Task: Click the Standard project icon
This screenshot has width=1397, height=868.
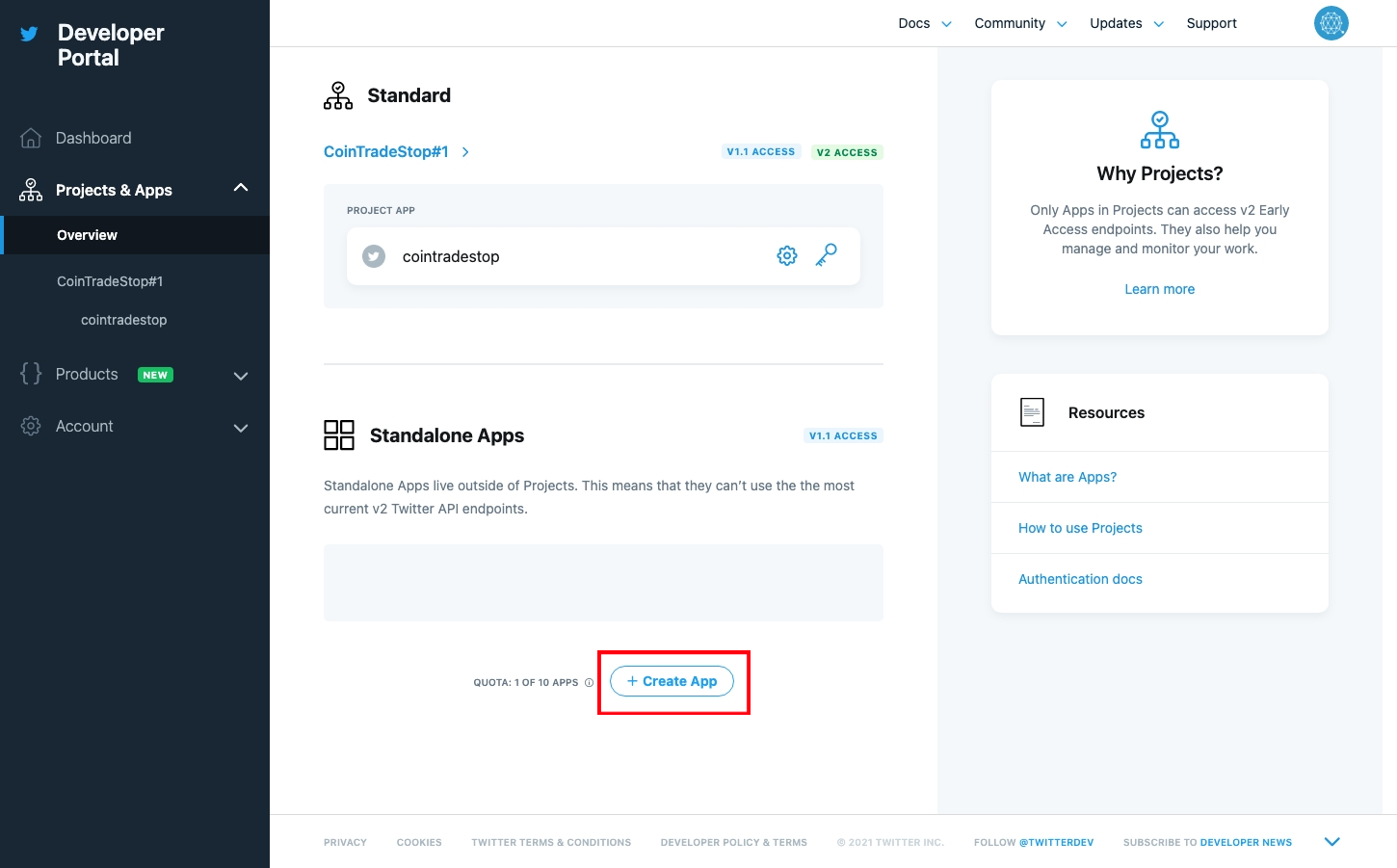Action: tap(338, 95)
